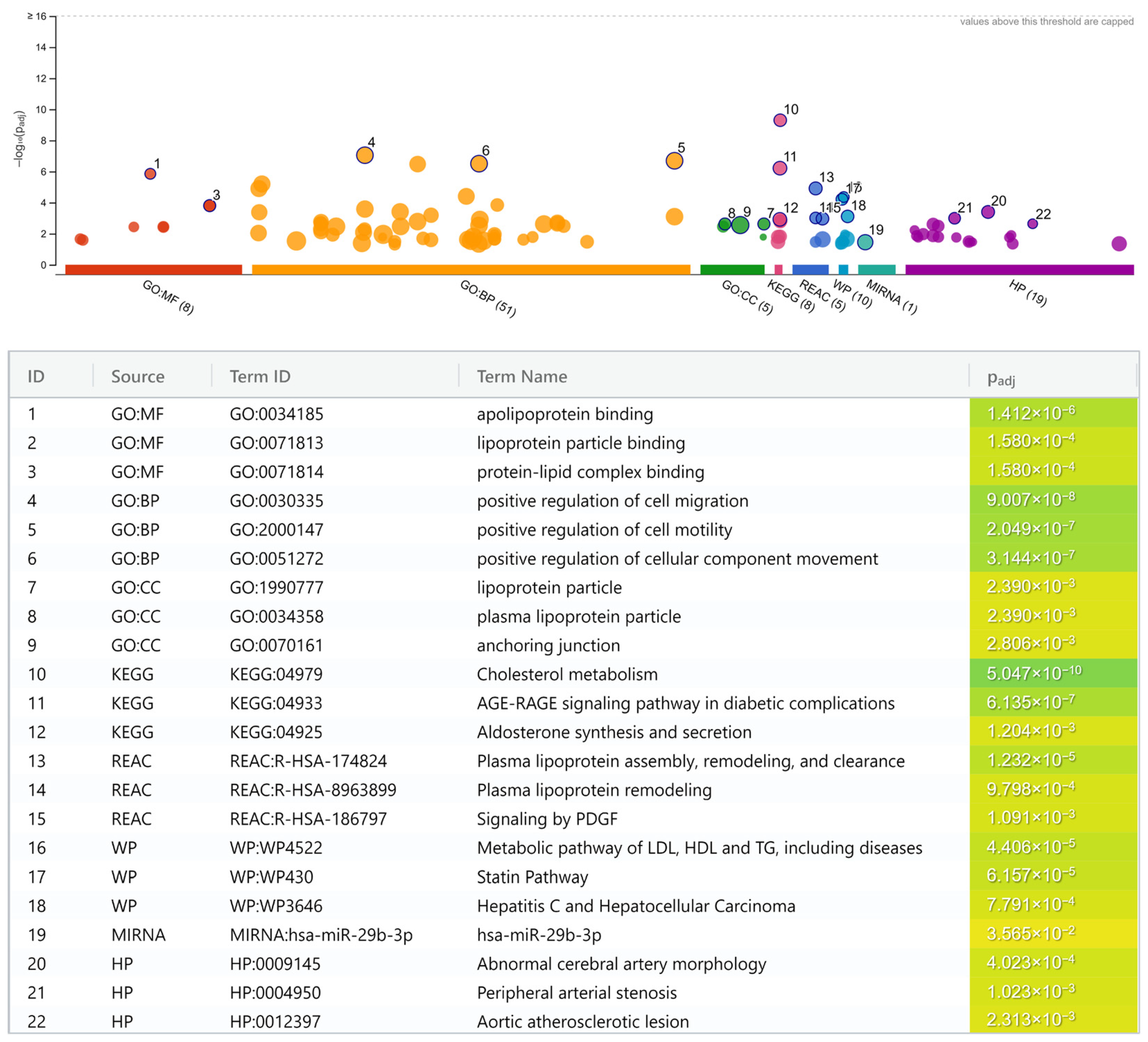The height and width of the screenshot is (1042, 1148).
Task: Click teal MIRNA point labeled 19
Action: 865,242
